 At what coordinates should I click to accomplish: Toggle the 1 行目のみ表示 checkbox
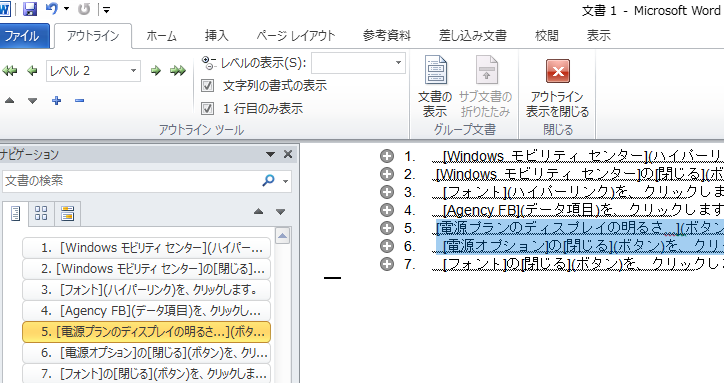pos(207,109)
